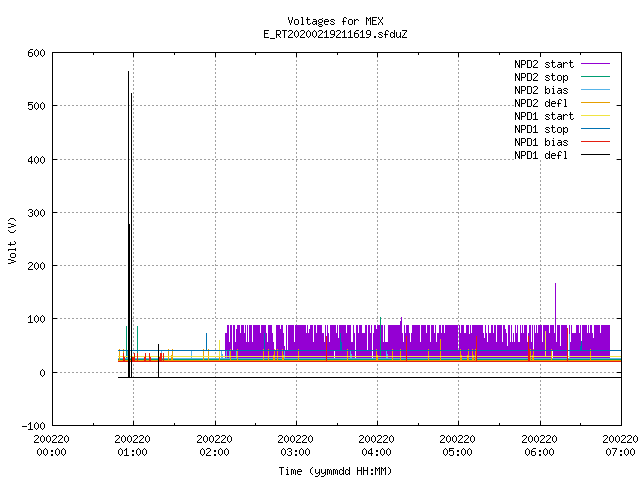Click the NPD2 bias light blue legend line
Viewport: 640px width, 480px height.
pos(595,90)
